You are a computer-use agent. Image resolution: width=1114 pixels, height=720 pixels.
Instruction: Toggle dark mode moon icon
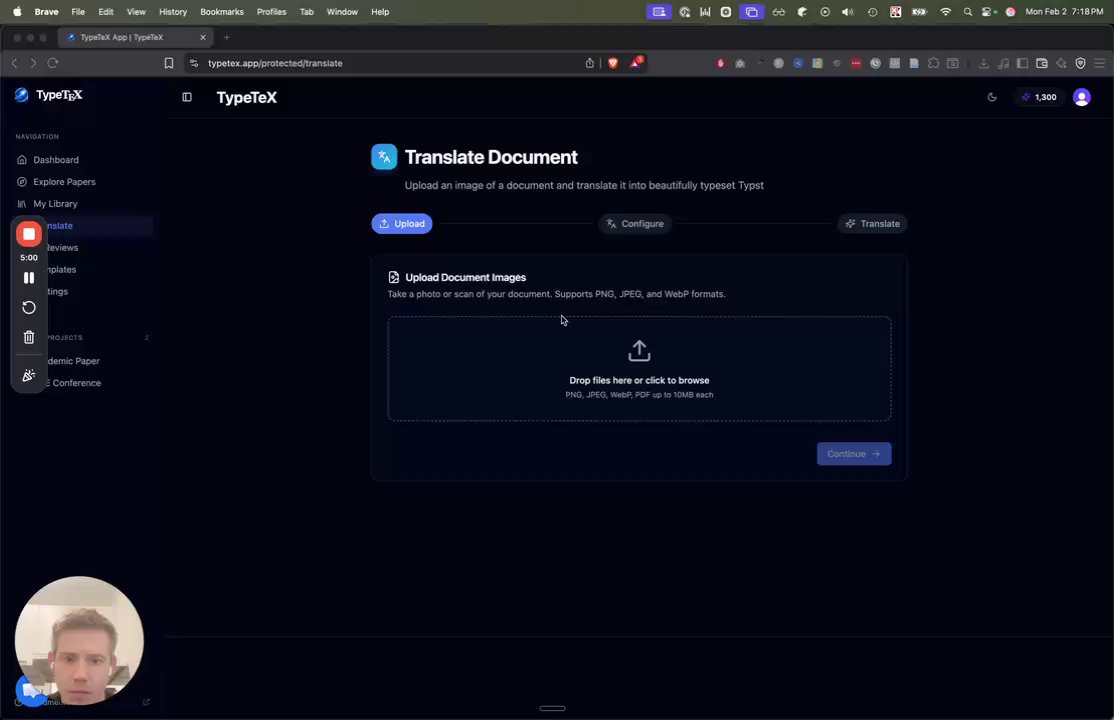pos(993,97)
